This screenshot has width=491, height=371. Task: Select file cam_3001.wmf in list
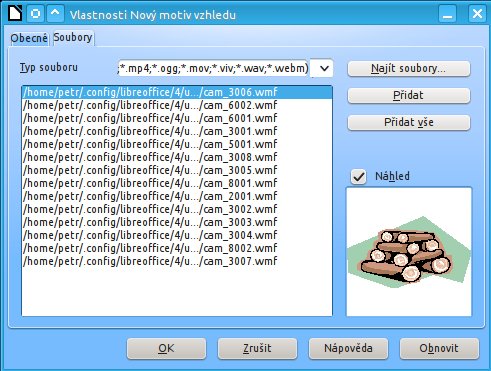pos(177,131)
